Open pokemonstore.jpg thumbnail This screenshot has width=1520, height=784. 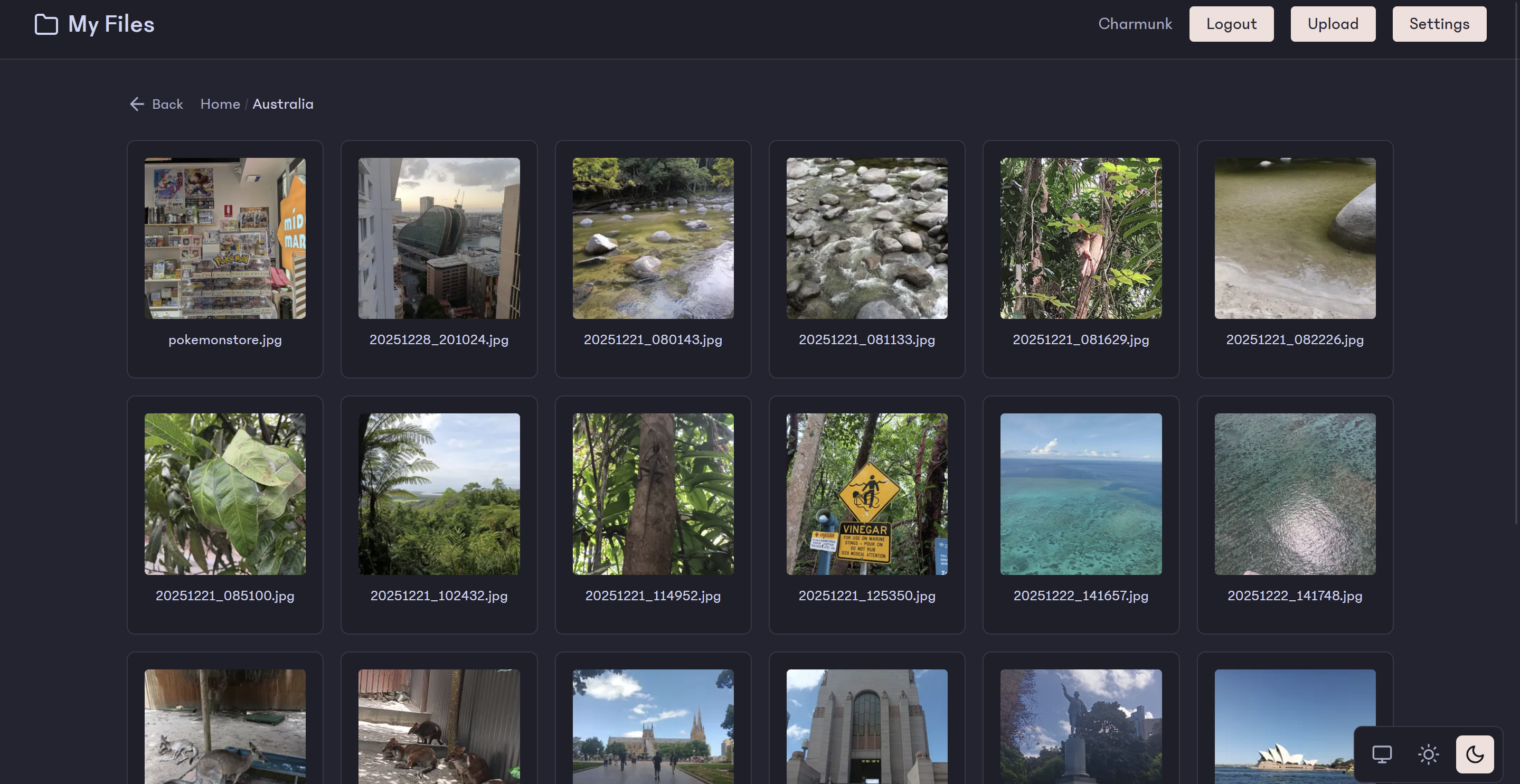(225, 238)
